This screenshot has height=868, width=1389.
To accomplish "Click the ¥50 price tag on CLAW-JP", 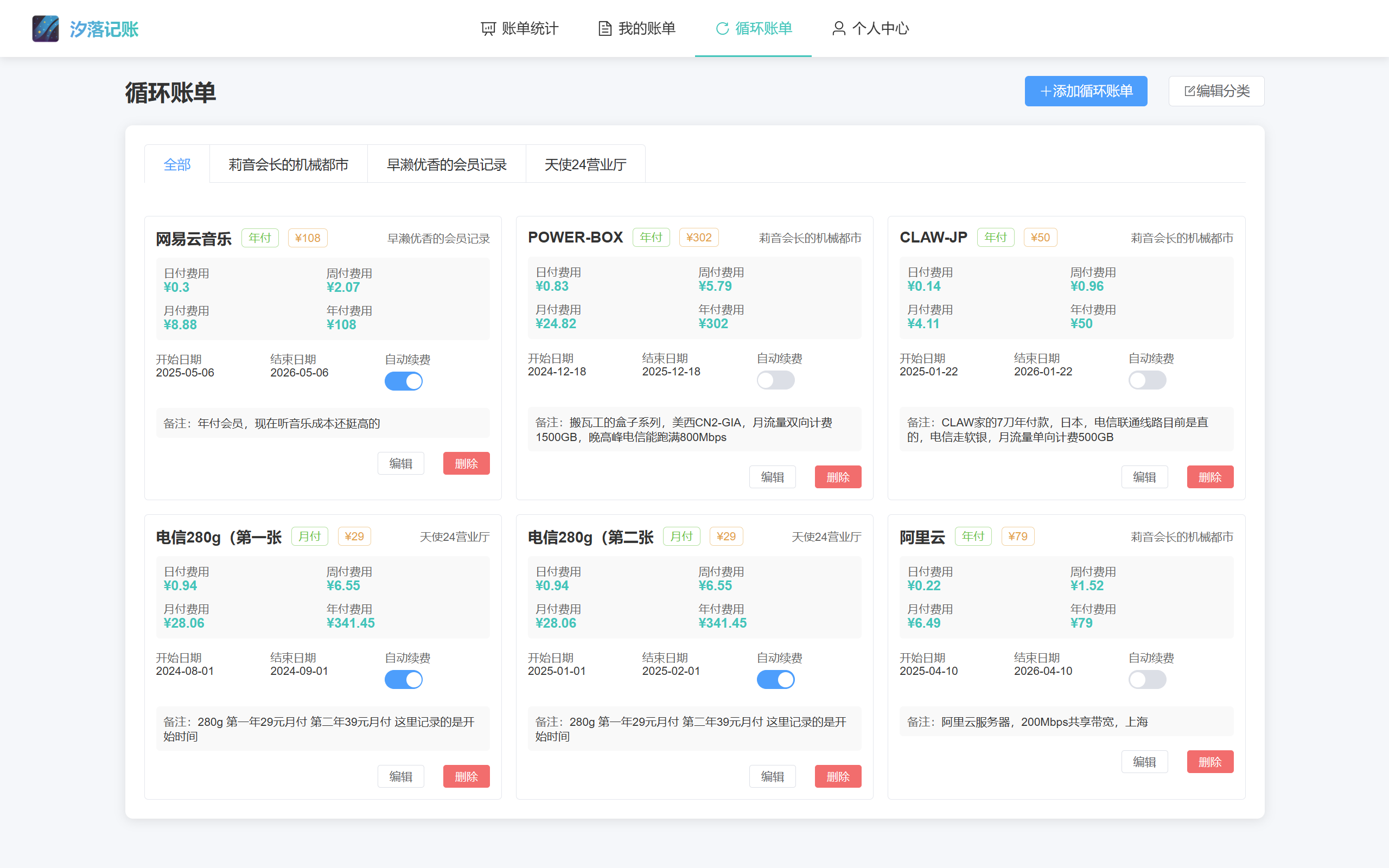I will (x=1040, y=237).
